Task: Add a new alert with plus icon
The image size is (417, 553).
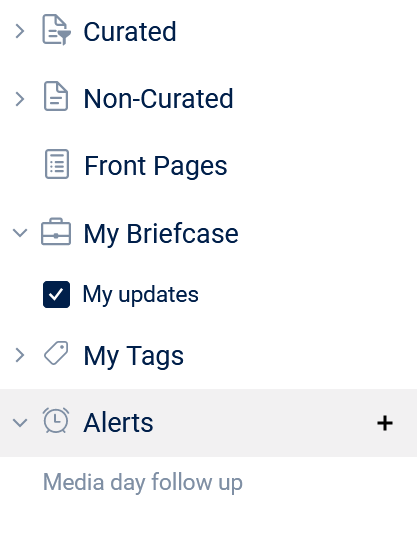Action: 385,423
